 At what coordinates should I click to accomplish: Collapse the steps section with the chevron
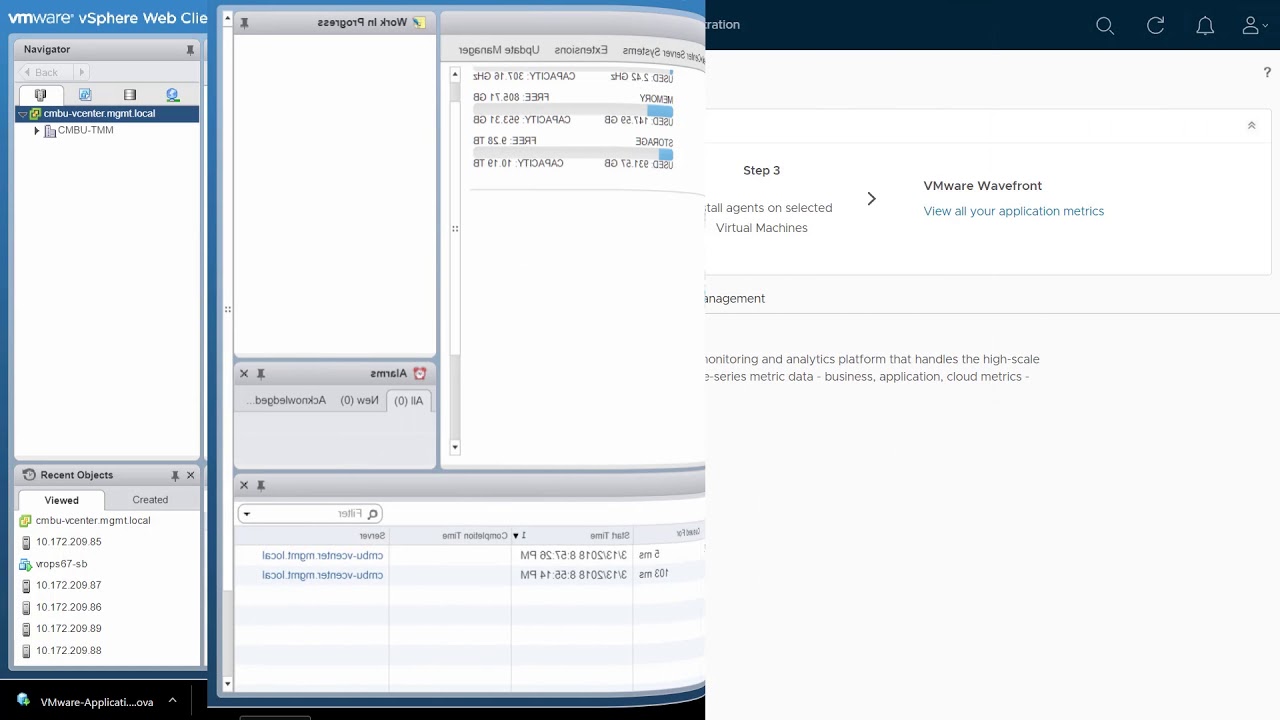click(x=1251, y=126)
